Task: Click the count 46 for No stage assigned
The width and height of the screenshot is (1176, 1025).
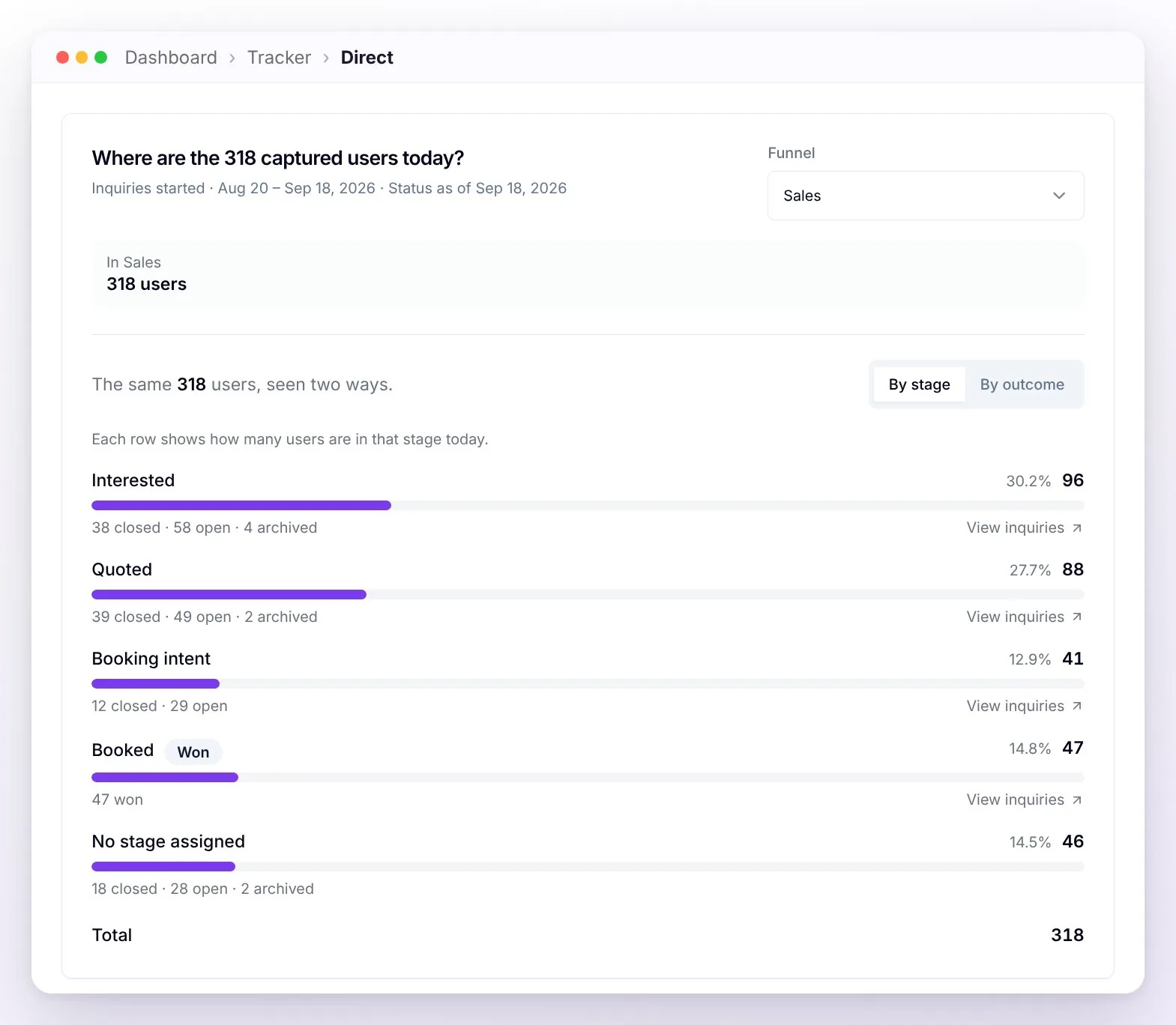Action: pyautogui.click(x=1073, y=841)
